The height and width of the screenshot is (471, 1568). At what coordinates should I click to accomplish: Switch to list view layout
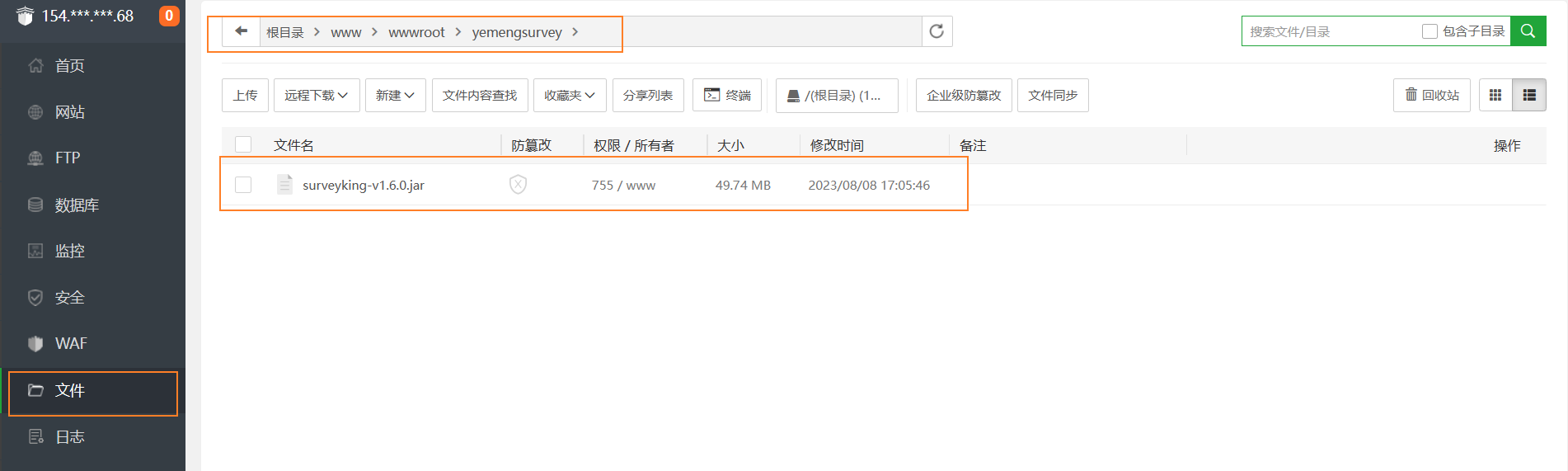tap(1529, 96)
